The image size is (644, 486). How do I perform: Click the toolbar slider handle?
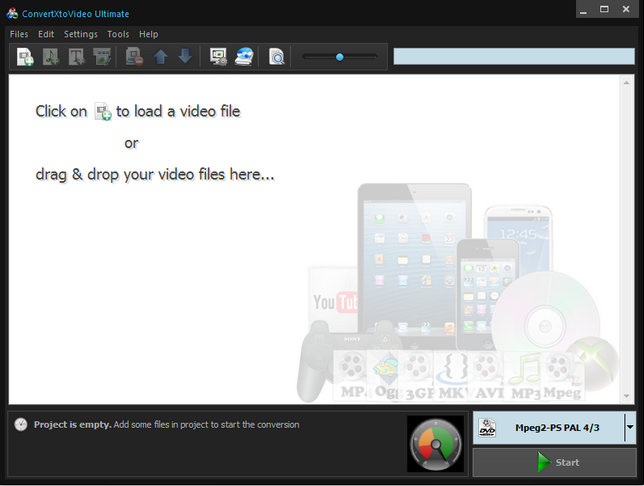340,57
